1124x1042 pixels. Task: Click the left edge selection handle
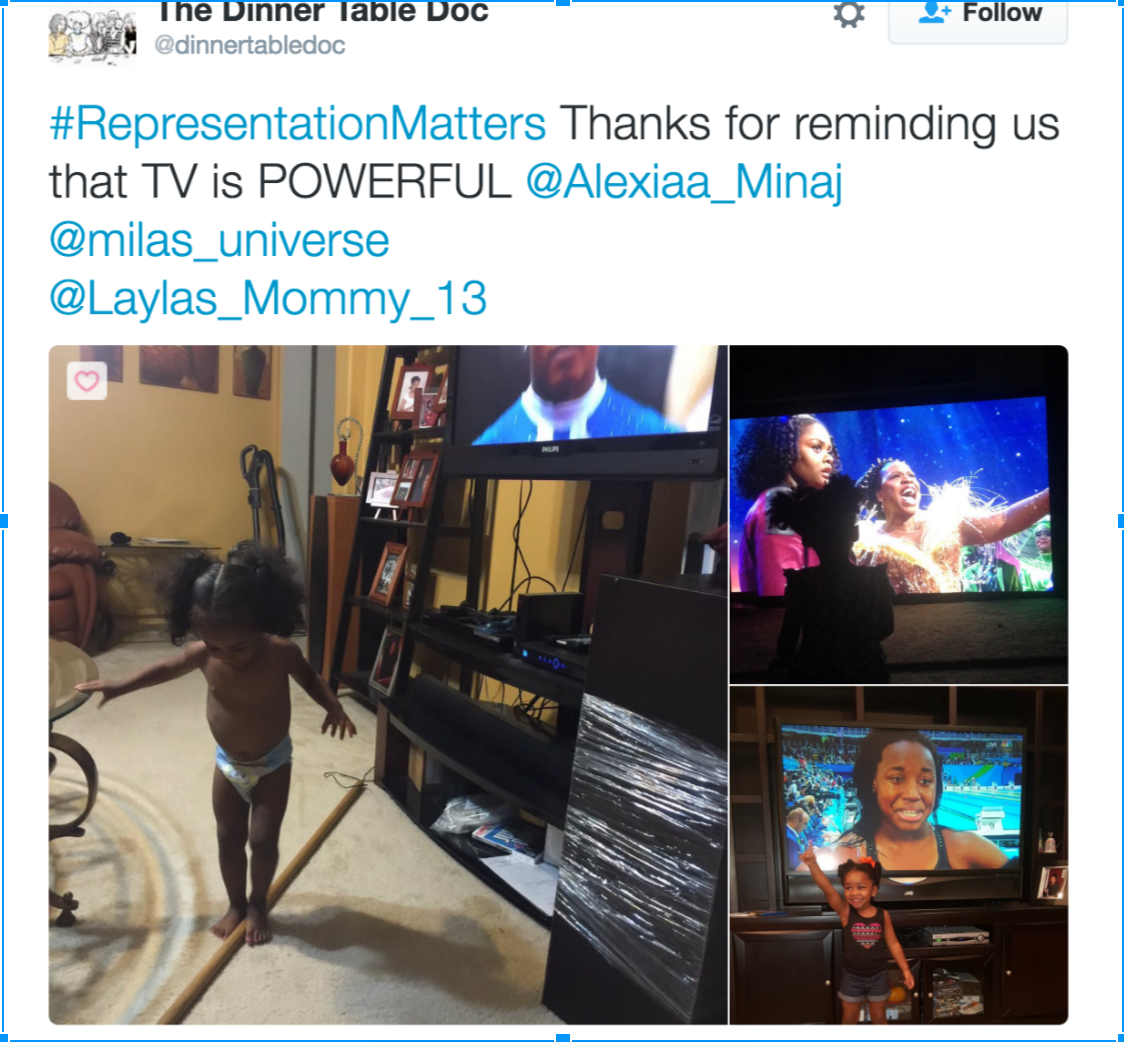3,521
